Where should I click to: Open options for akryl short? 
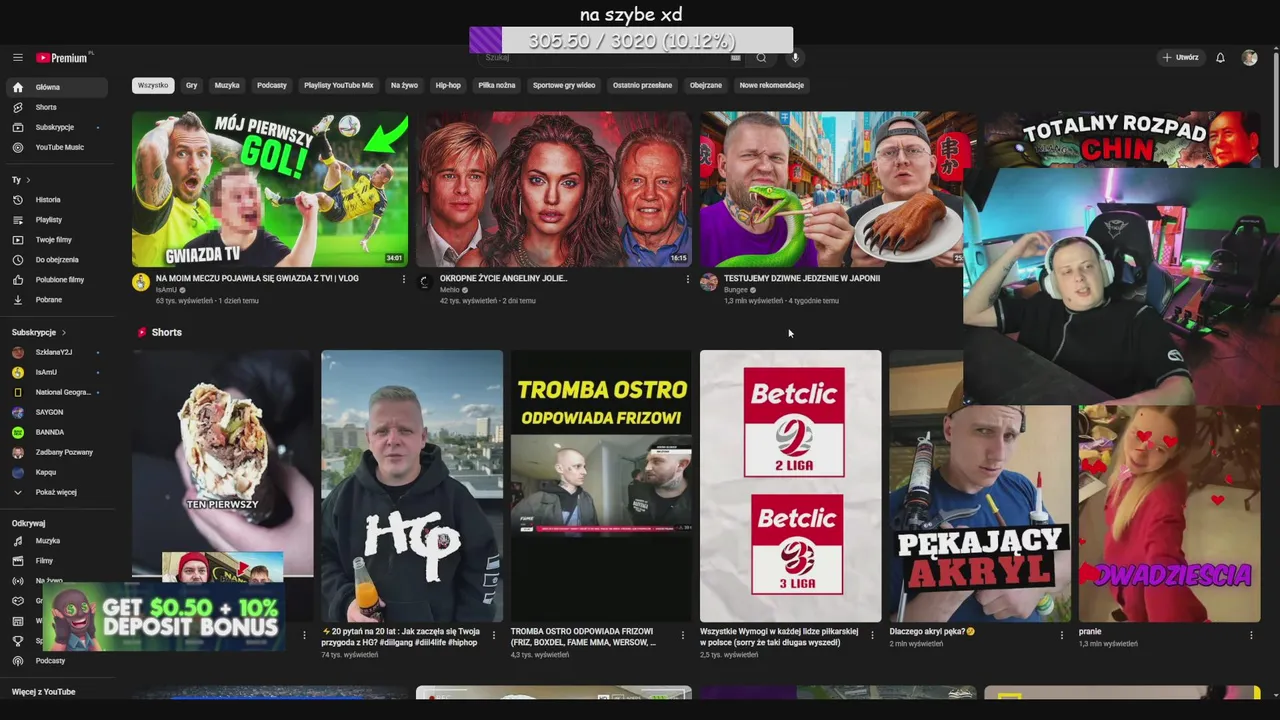[1062, 634]
